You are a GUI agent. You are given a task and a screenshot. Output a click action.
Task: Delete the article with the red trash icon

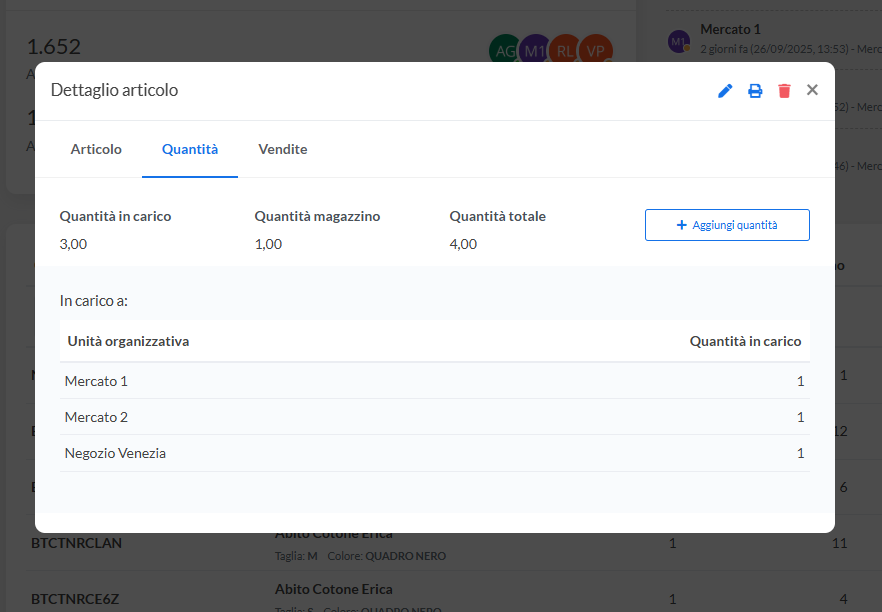(784, 91)
